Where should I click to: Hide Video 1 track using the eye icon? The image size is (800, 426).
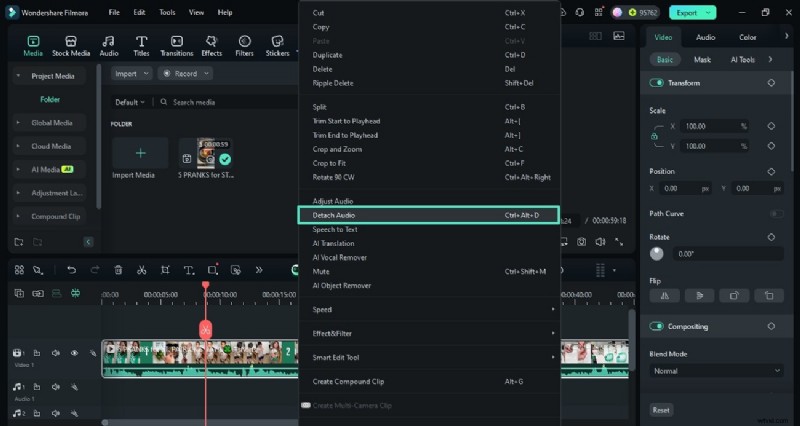coord(74,353)
